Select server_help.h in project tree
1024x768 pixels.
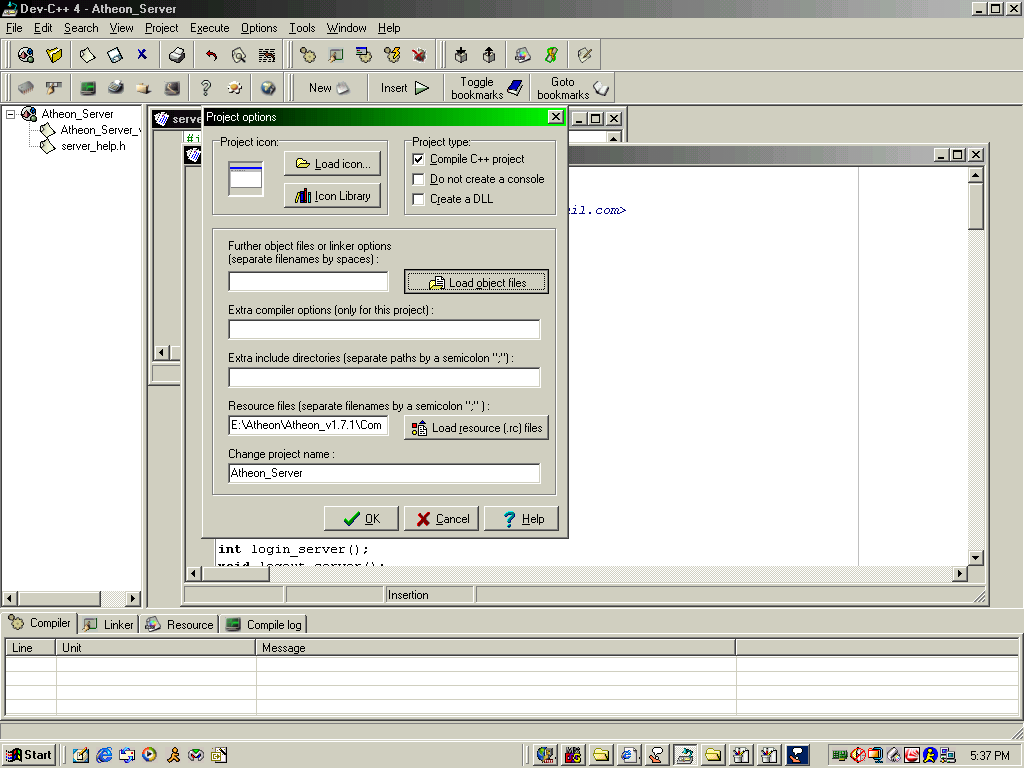(x=93, y=146)
